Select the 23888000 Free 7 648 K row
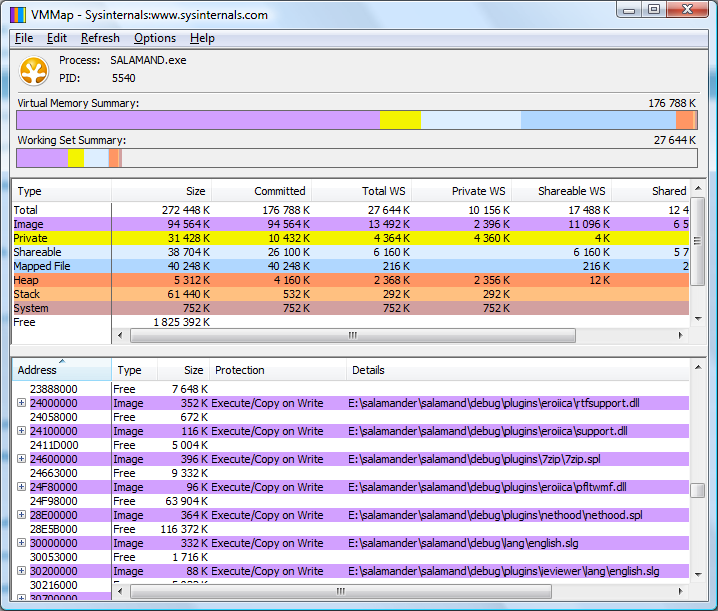 tap(351, 389)
